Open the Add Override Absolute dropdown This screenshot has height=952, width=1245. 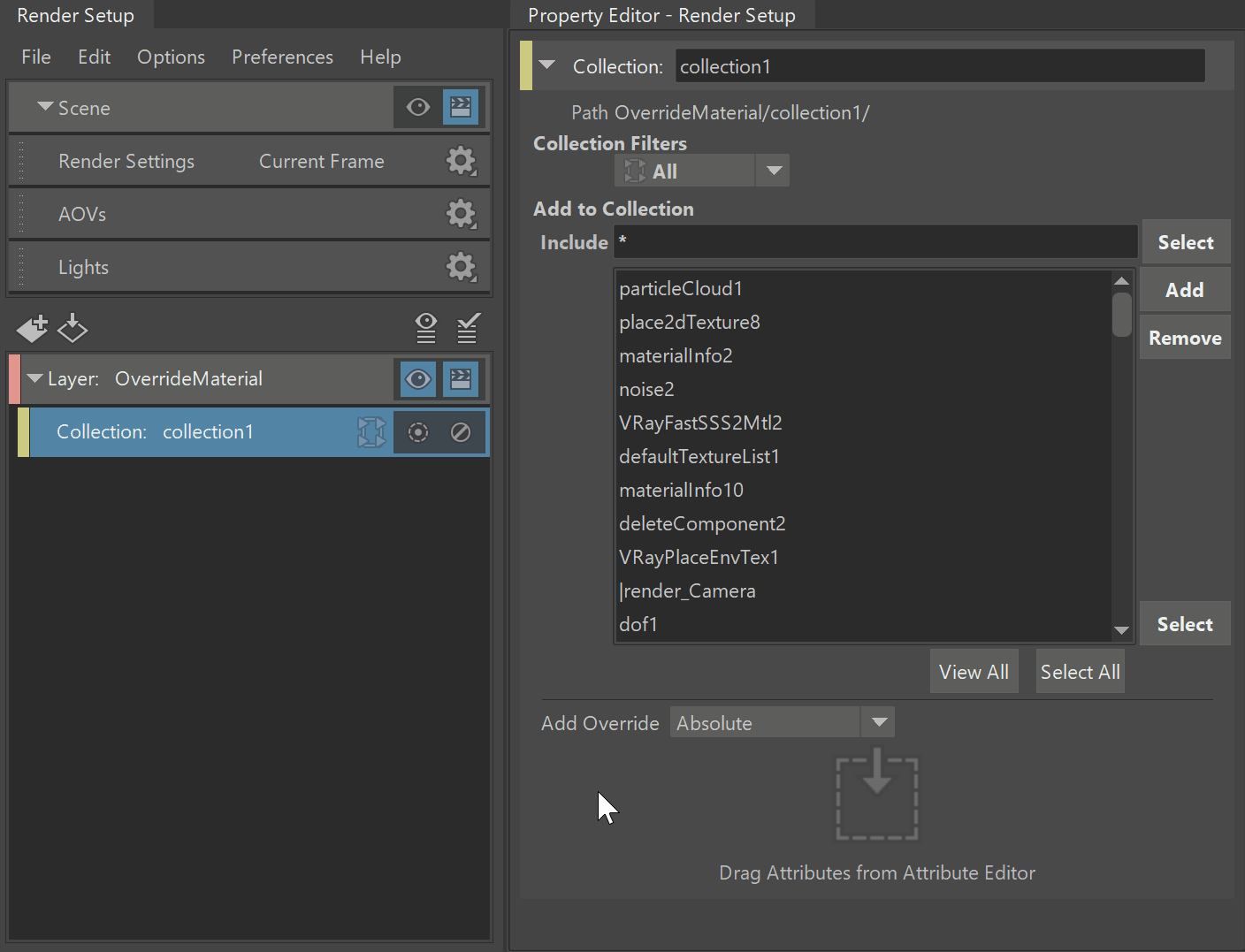click(x=783, y=722)
